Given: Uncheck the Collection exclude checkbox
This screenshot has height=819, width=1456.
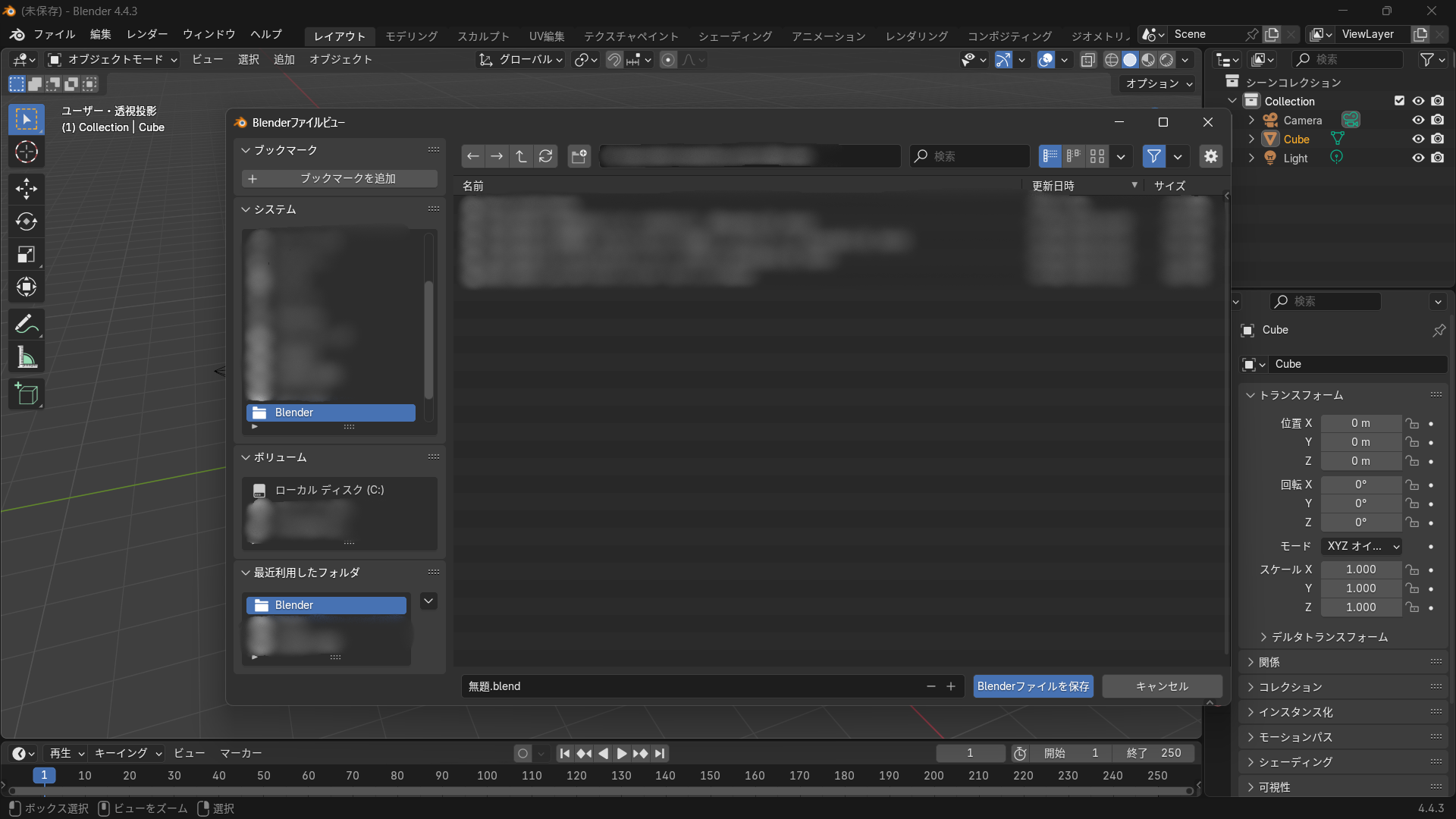Looking at the screenshot, I should (1400, 101).
